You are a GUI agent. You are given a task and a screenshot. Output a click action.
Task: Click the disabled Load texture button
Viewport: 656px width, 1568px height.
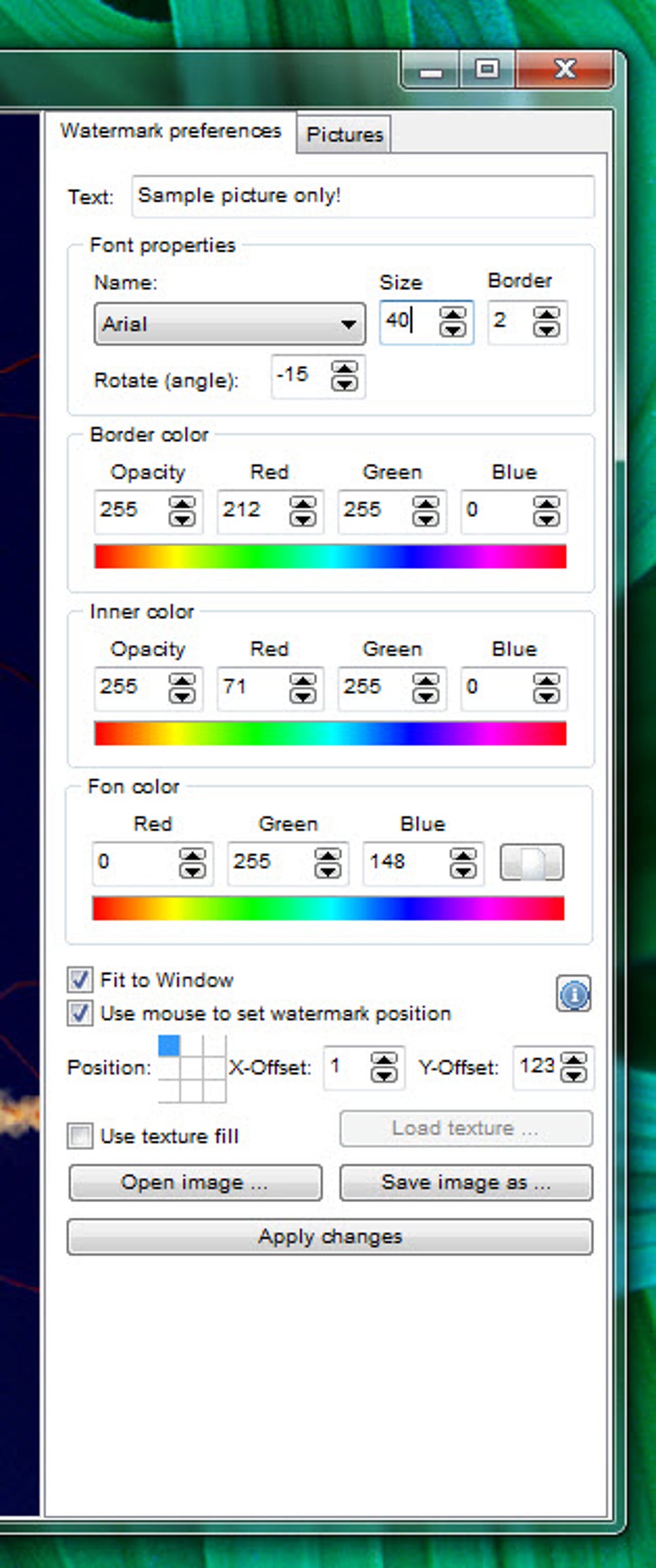[x=466, y=1128]
